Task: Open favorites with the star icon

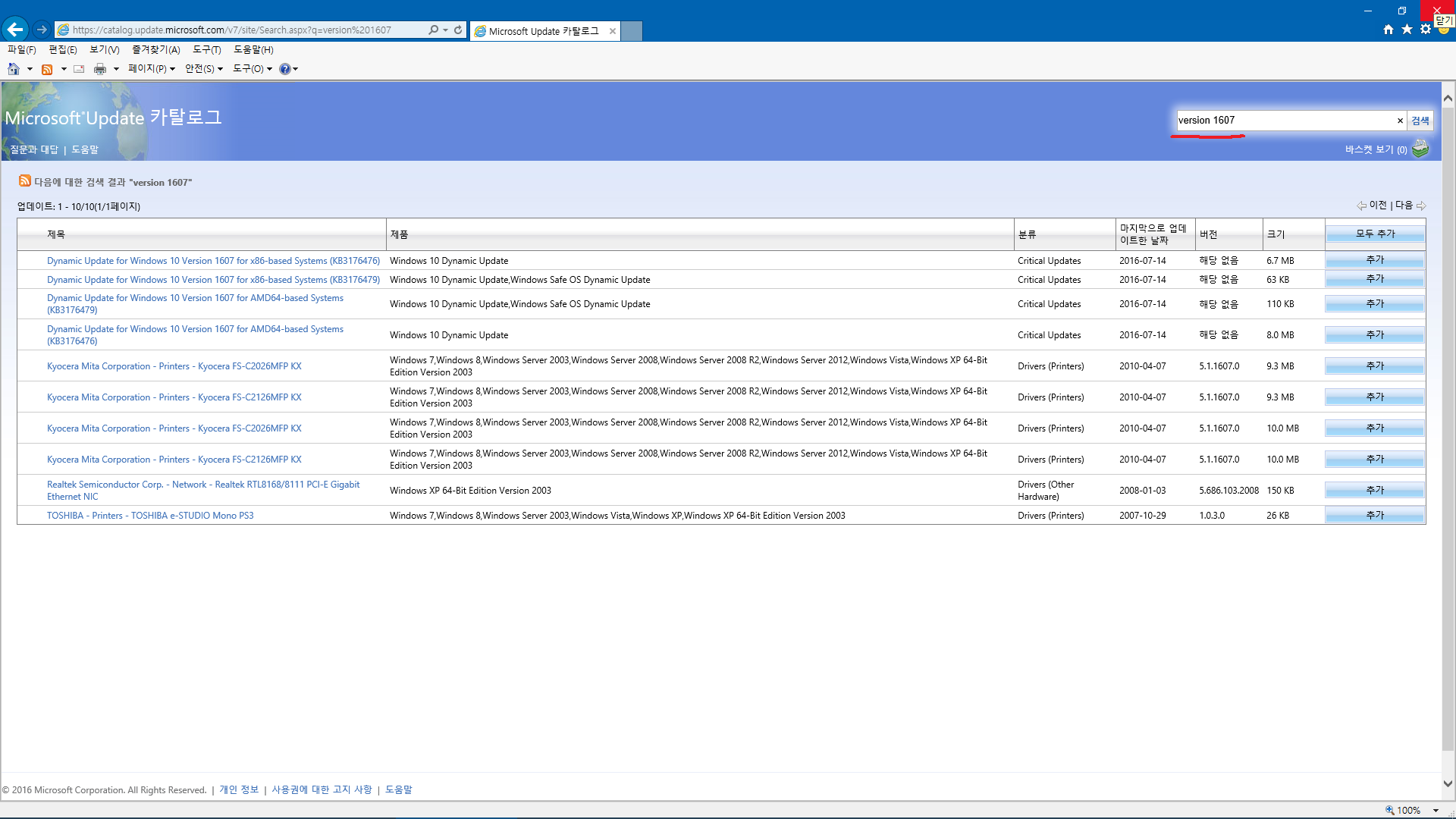Action: point(1407,29)
